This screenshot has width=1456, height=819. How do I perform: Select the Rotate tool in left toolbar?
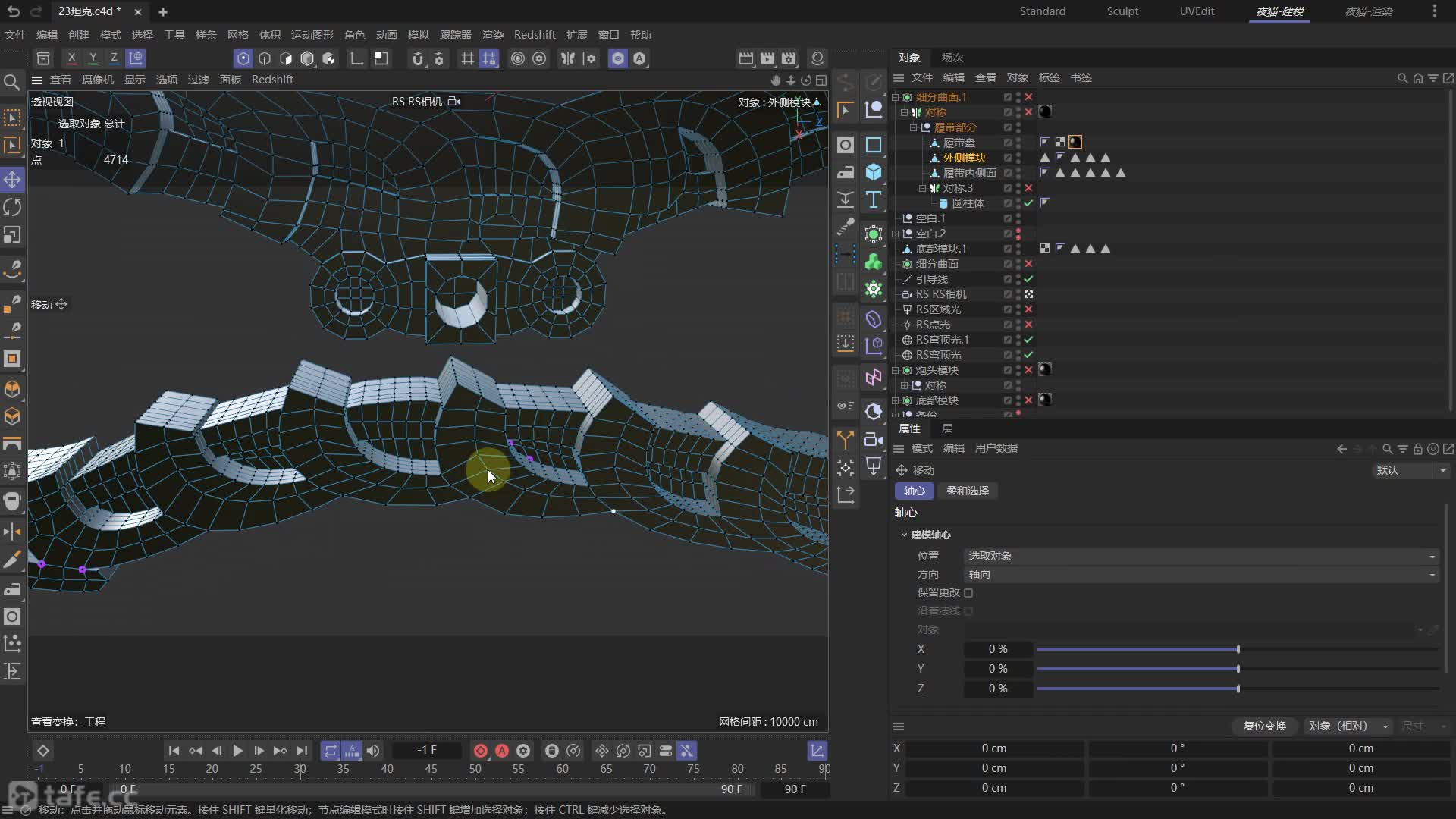(13, 207)
